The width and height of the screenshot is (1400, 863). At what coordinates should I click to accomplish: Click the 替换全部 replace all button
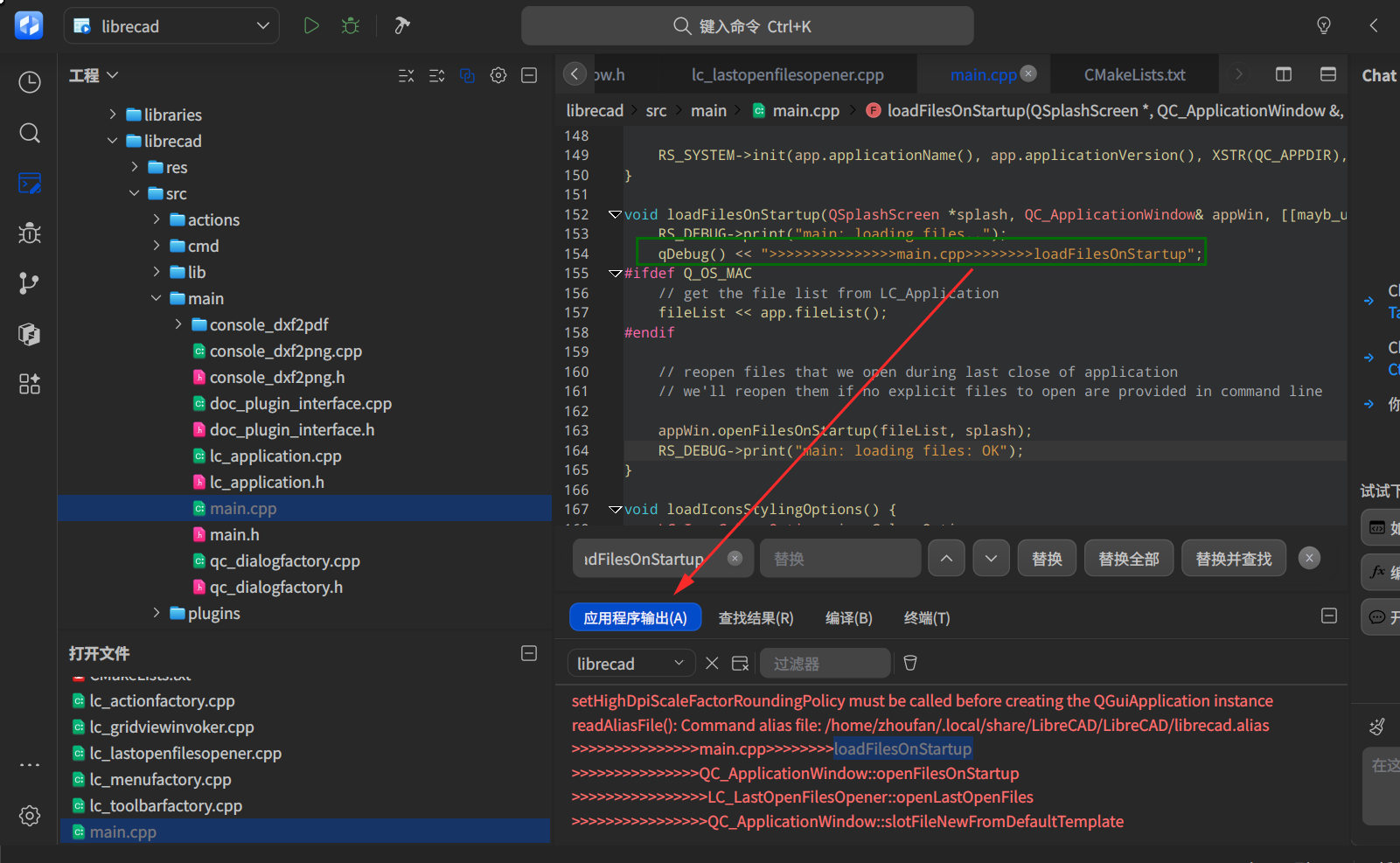tap(1129, 559)
